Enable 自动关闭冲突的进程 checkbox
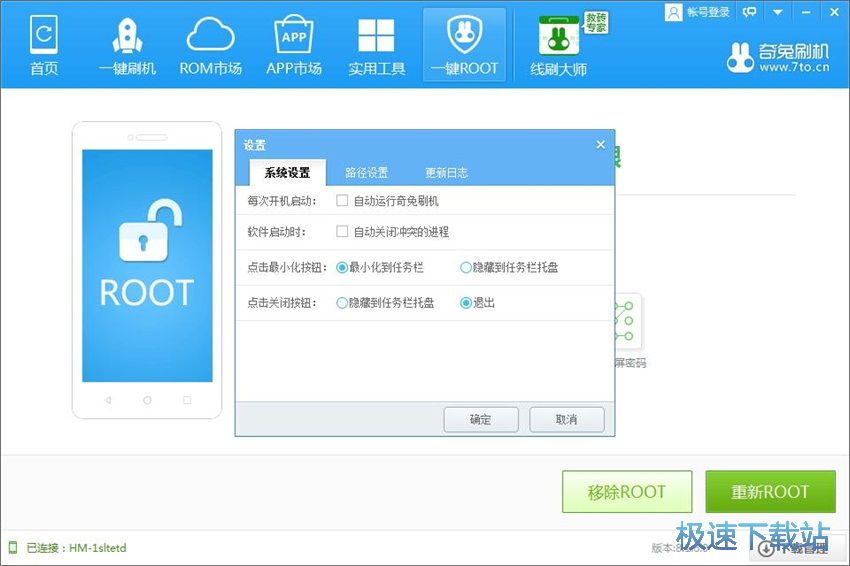This screenshot has width=850, height=566. pos(342,231)
